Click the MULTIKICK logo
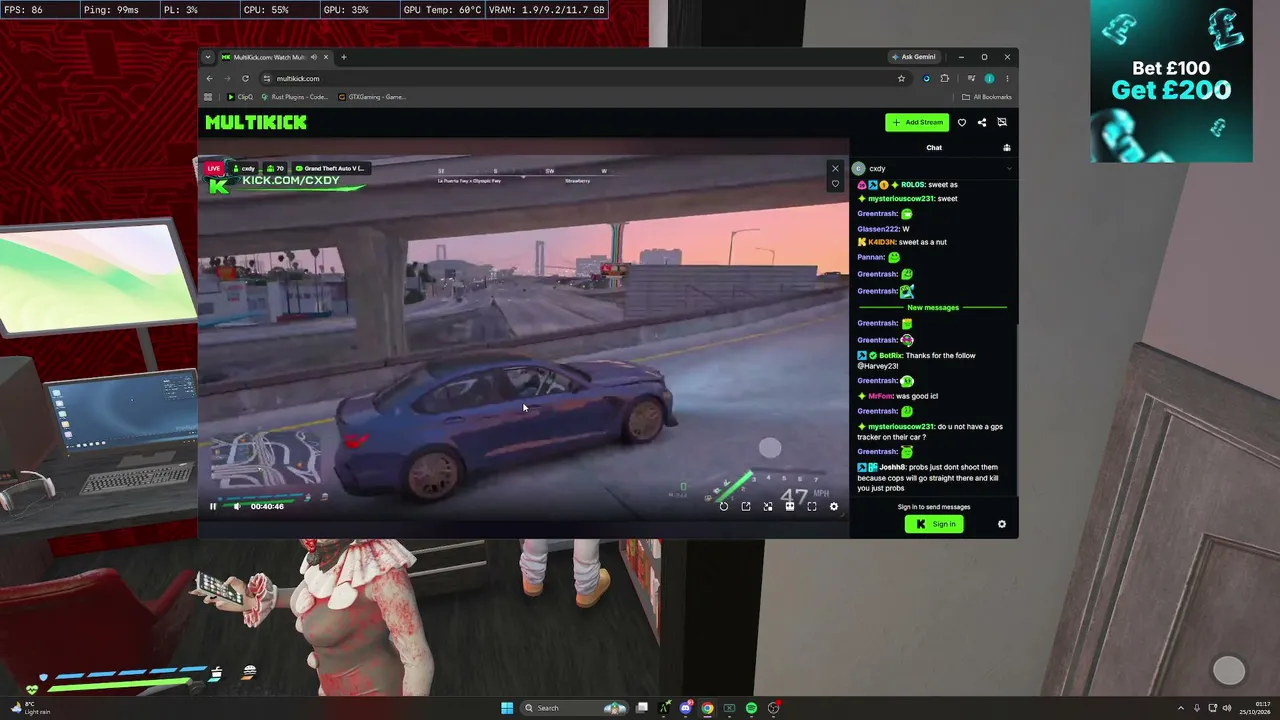Viewport: 1280px width, 720px height. [256, 122]
